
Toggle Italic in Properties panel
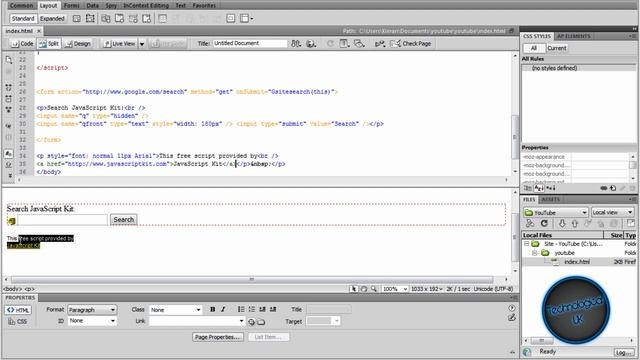pos(223,309)
